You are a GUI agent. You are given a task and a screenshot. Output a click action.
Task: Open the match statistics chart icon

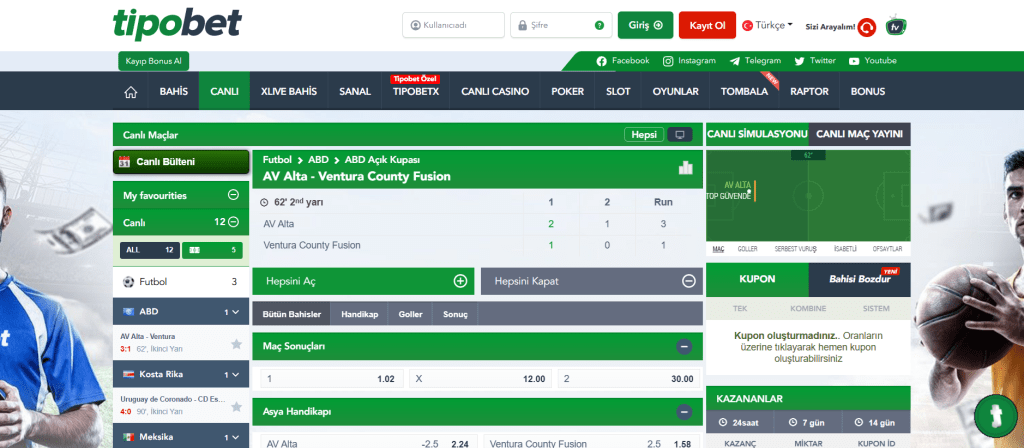[685, 168]
